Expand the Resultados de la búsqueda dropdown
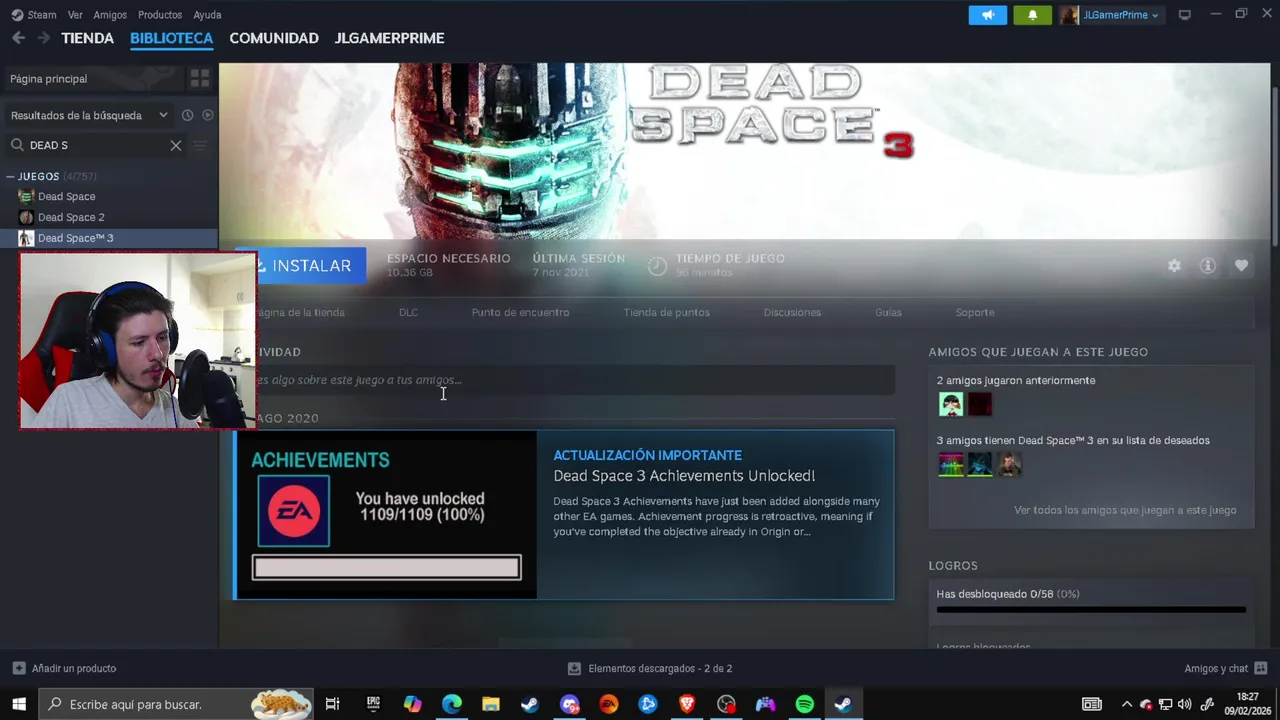1280x720 pixels. tap(88, 115)
